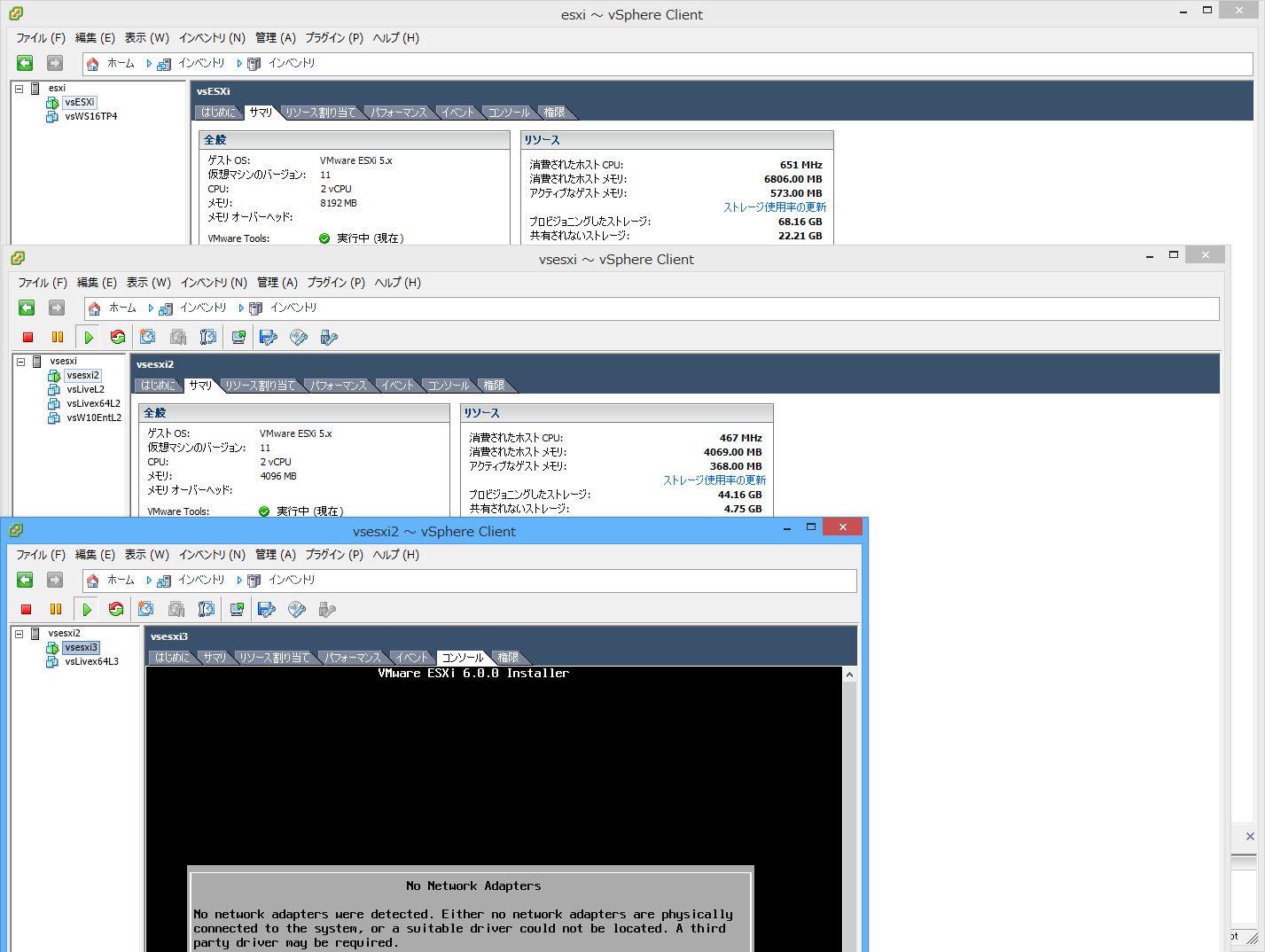
Task: Open 管理 (A) menu in esxi window
Action: (x=276, y=38)
